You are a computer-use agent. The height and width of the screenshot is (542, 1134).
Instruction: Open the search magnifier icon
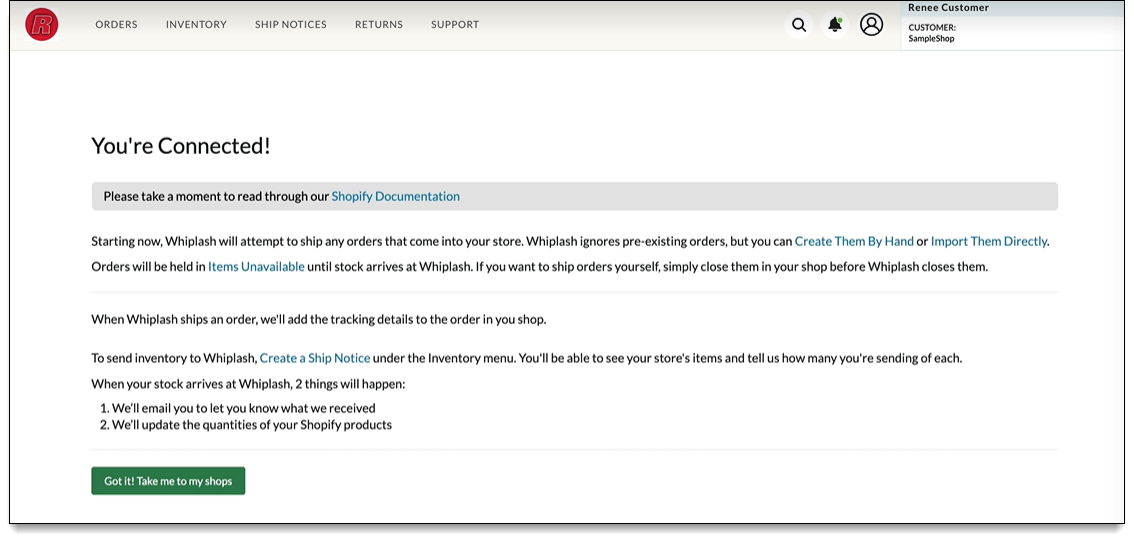tap(798, 25)
